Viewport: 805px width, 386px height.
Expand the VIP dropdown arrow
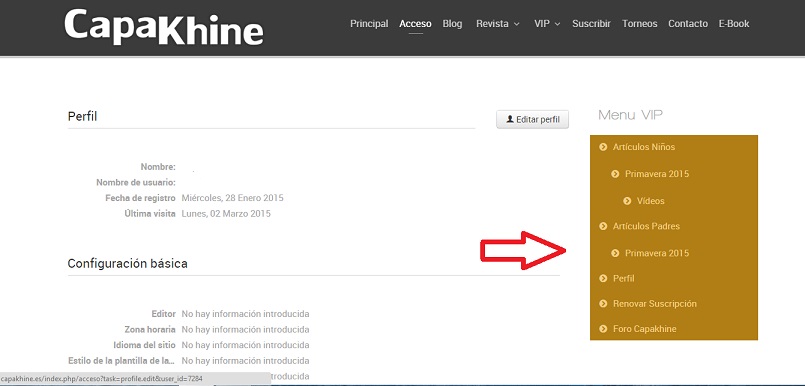click(558, 24)
